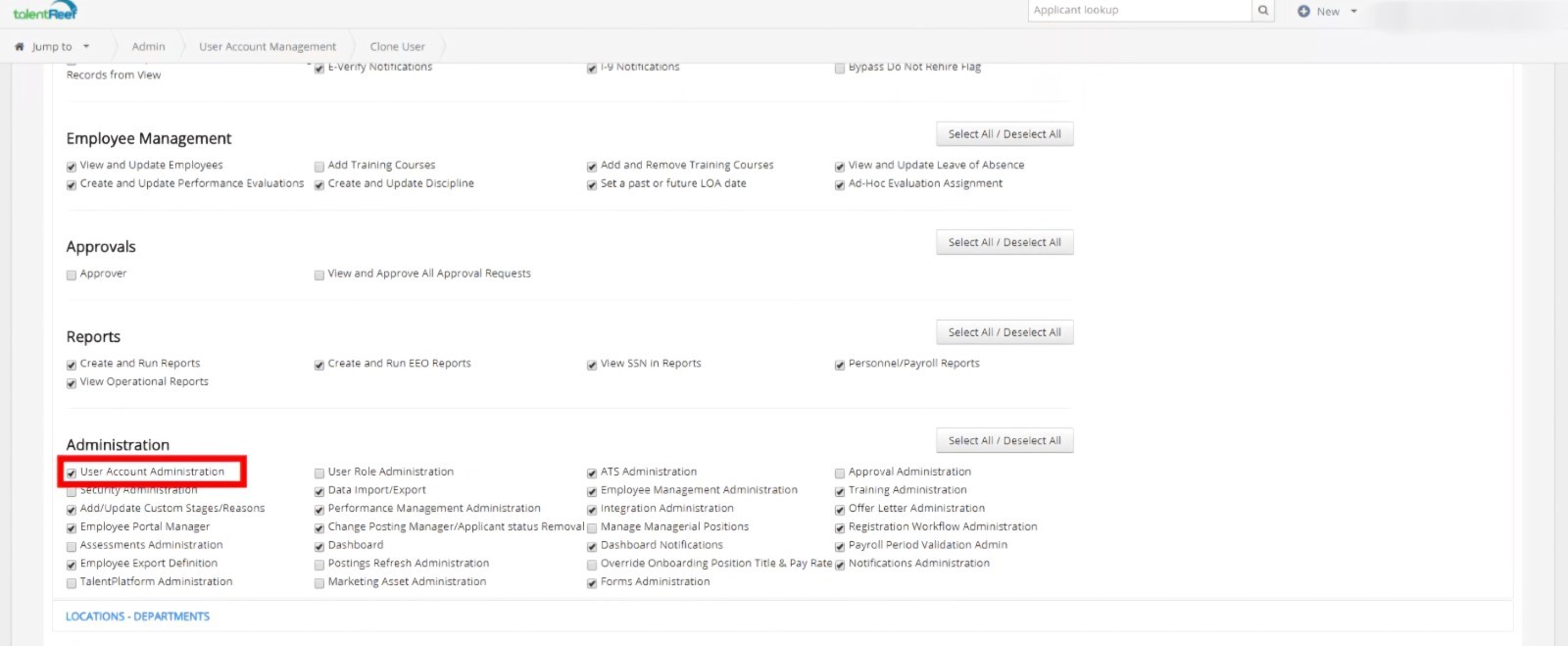The height and width of the screenshot is (646, 1568).
Task: Click Select All / Deselect All for Employee Management
Action: [x=1004, y=134]
